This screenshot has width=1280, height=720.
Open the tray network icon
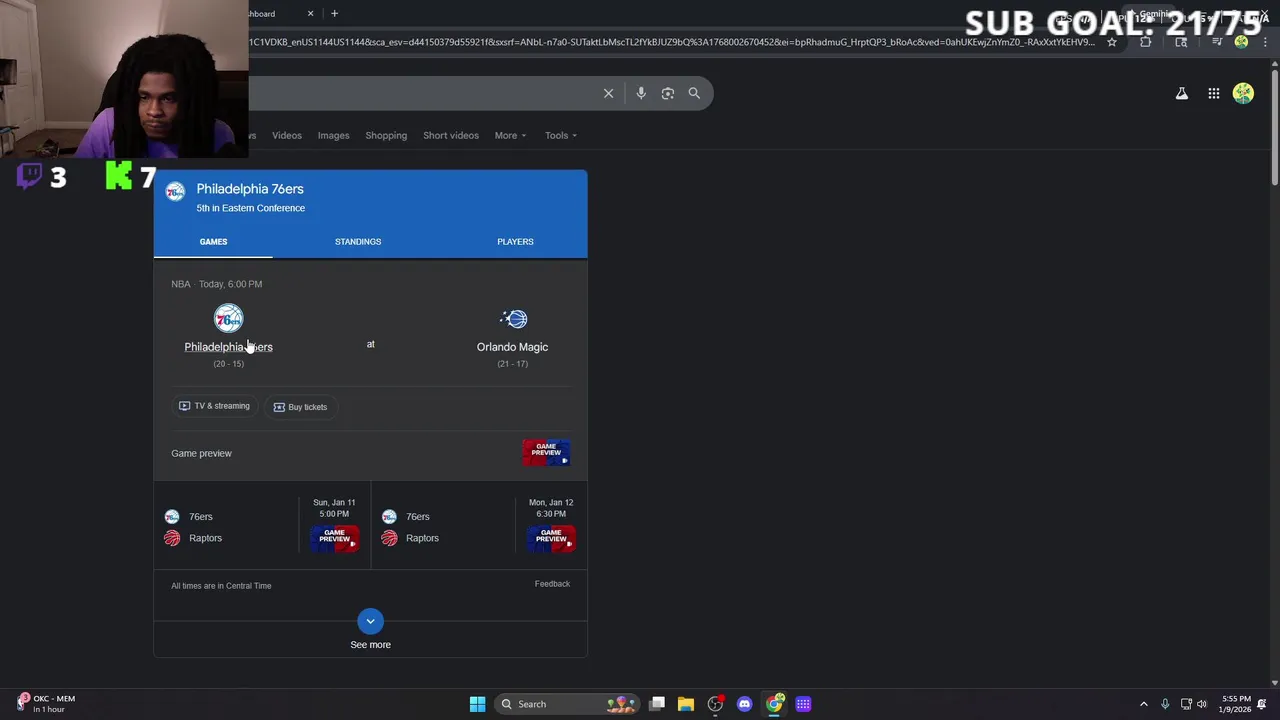pyautogui.click(x=1185, y=704)
